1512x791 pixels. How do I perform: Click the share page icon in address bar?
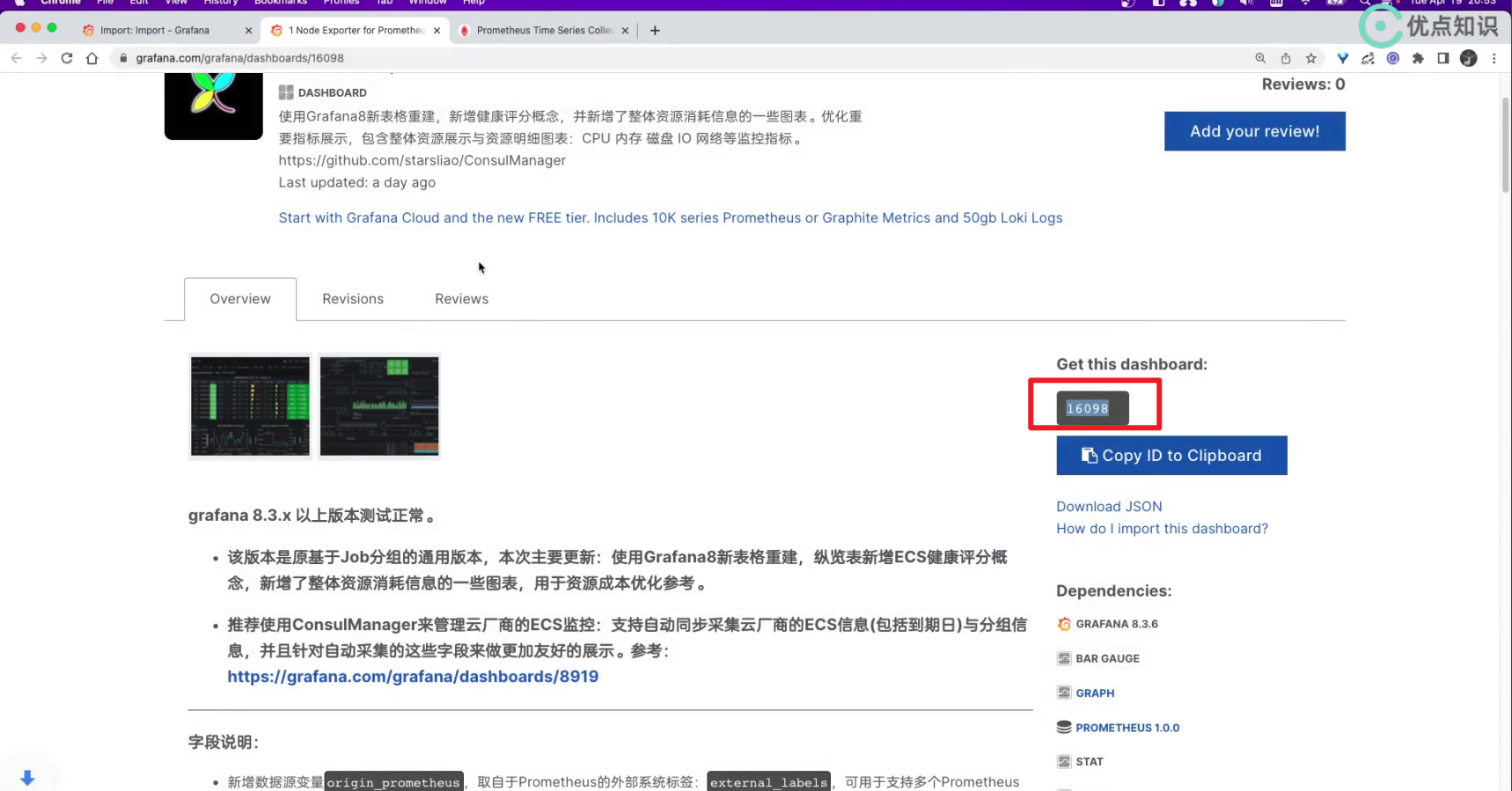tap(1286, 58)
